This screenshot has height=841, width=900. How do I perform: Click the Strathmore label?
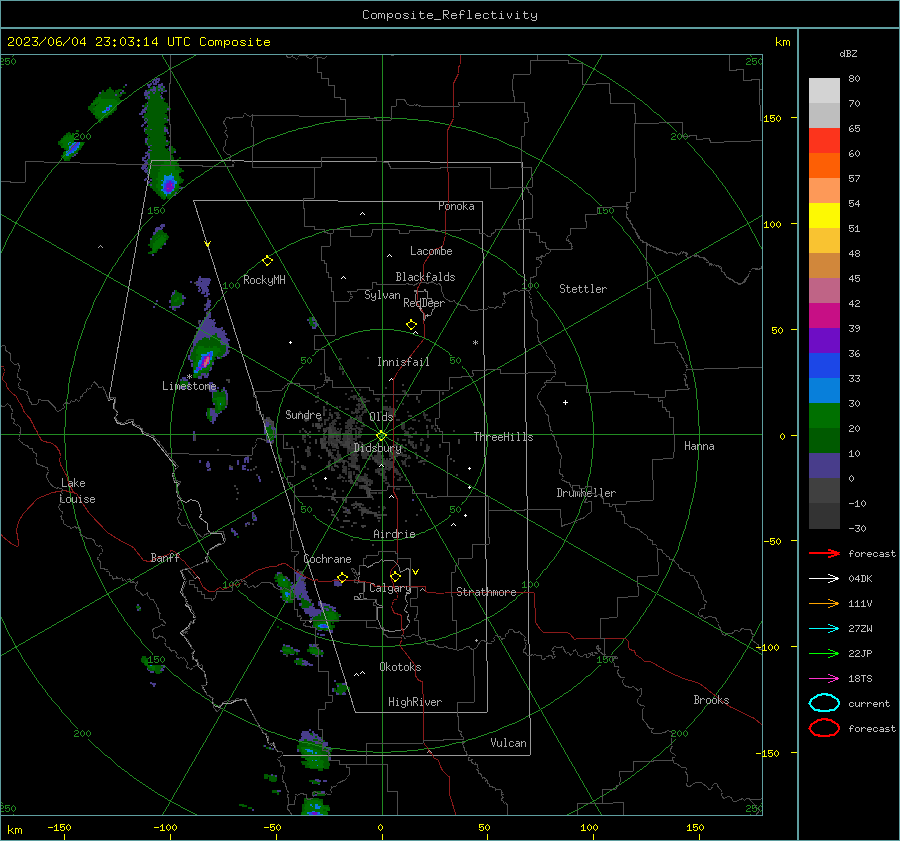(486, 592)
